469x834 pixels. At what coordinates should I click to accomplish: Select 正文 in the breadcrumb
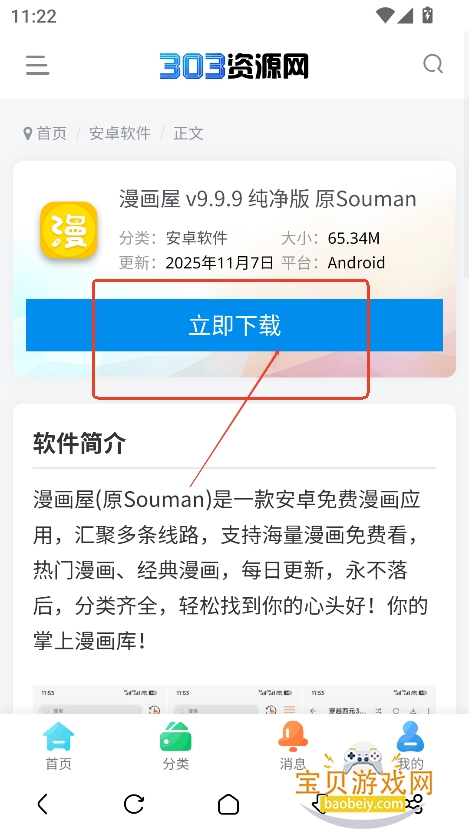[188, 133]
